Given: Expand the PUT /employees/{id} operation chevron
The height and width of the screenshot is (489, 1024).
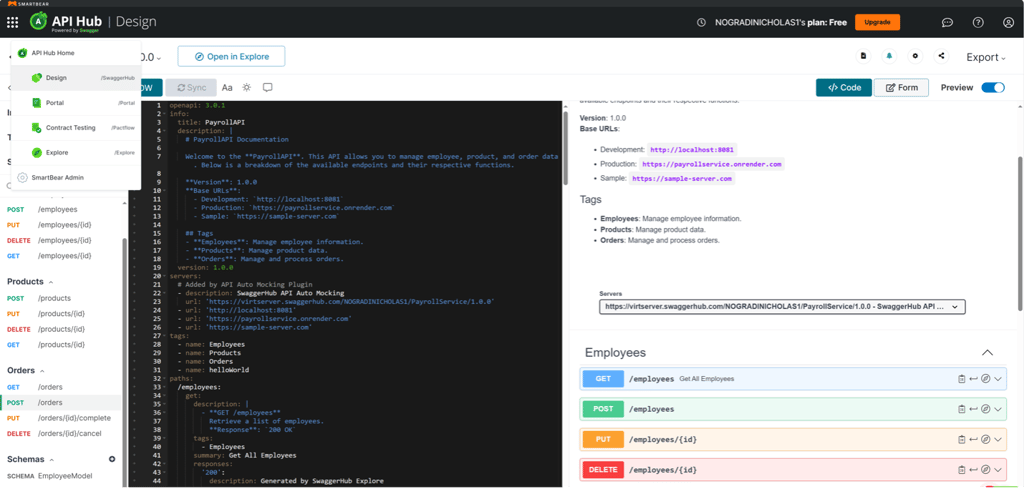Looking at the screenshot, I should point(997,439).
